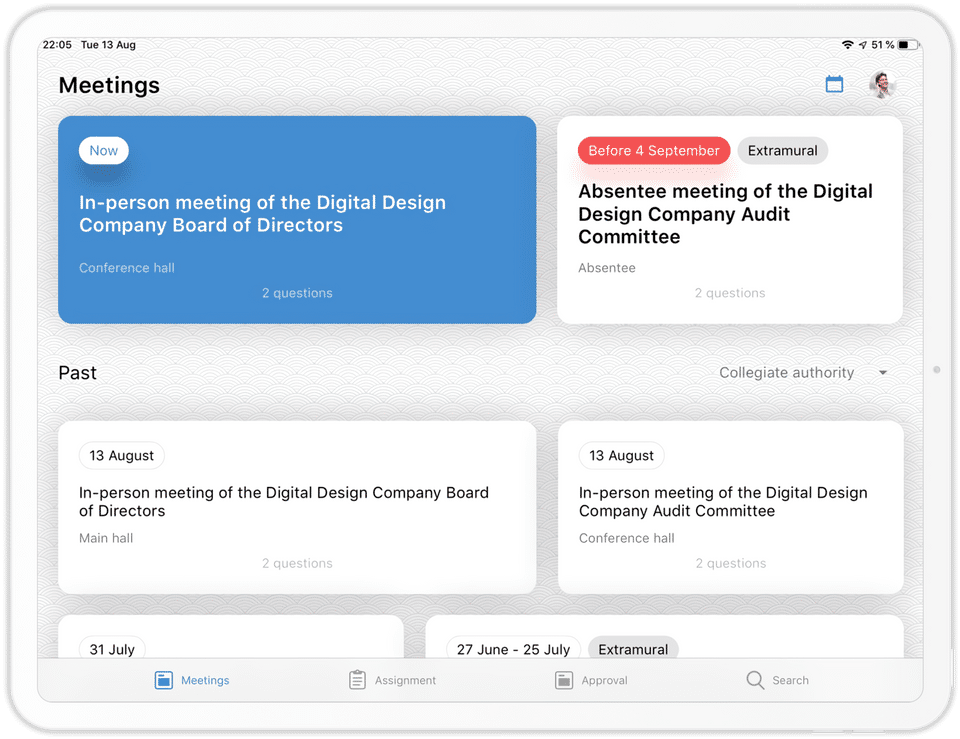Click 2 questions in past Audit Committee card
The image size is (960, 739).
(x=730, y=563)
